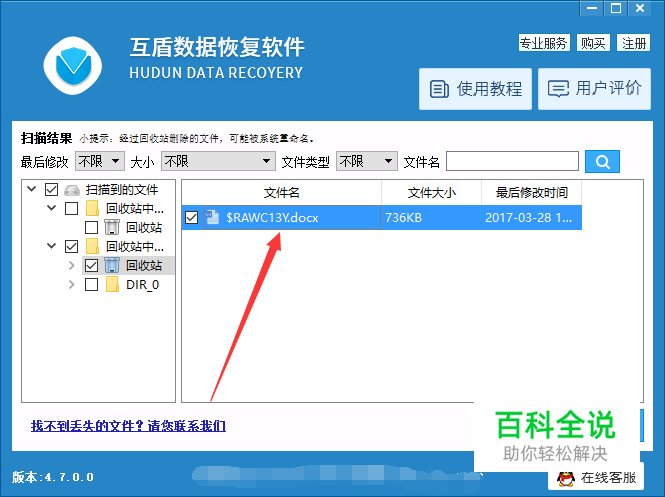
Task: Expand the highlighted 回收站 node
Action: (x=72, y=265)
